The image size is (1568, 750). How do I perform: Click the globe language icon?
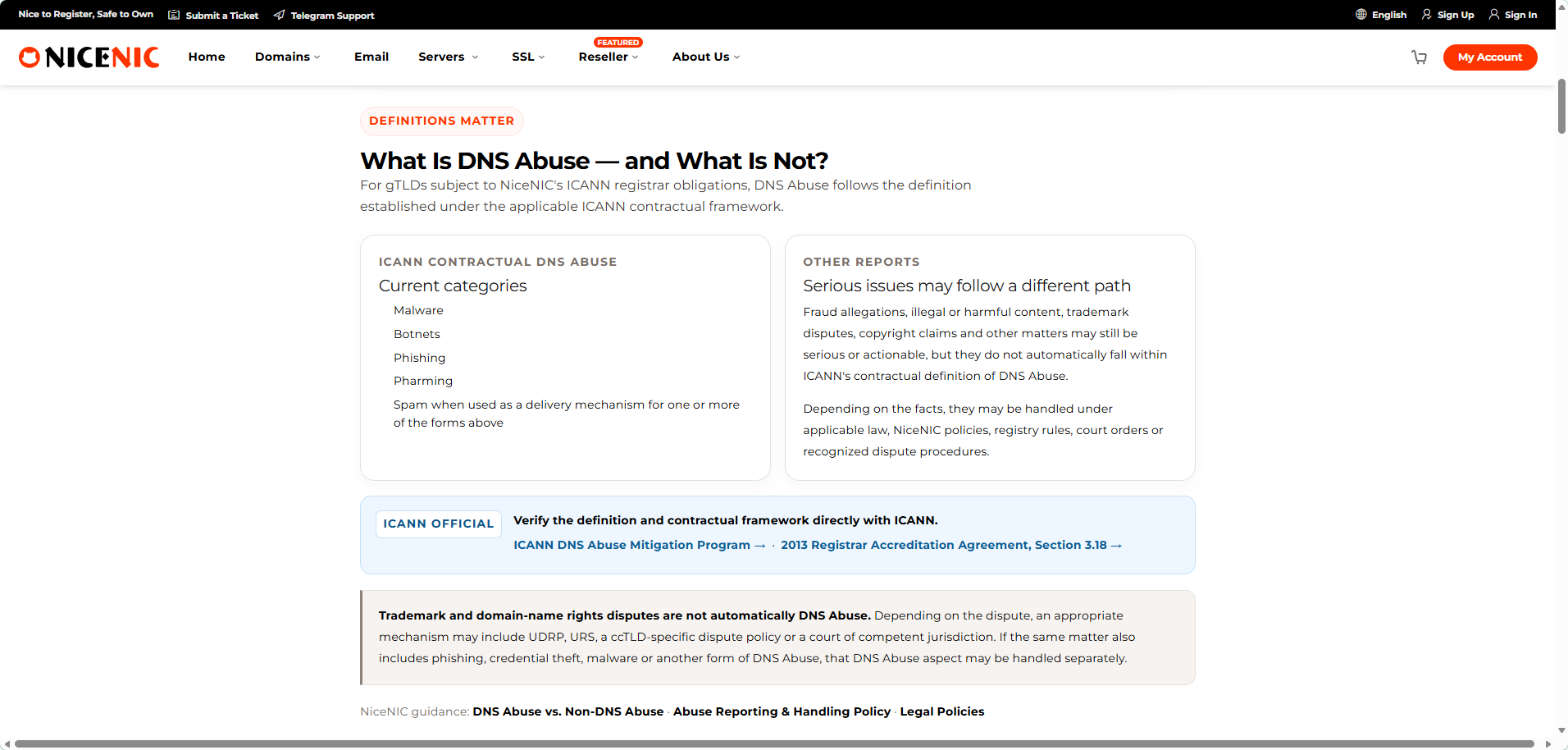[x=1361, y=15]
